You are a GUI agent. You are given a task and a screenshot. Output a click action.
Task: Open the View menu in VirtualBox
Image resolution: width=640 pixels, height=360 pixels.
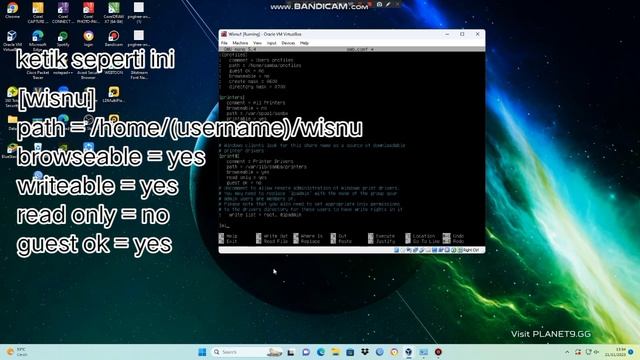pyautogui.click(x=257, y=43)
